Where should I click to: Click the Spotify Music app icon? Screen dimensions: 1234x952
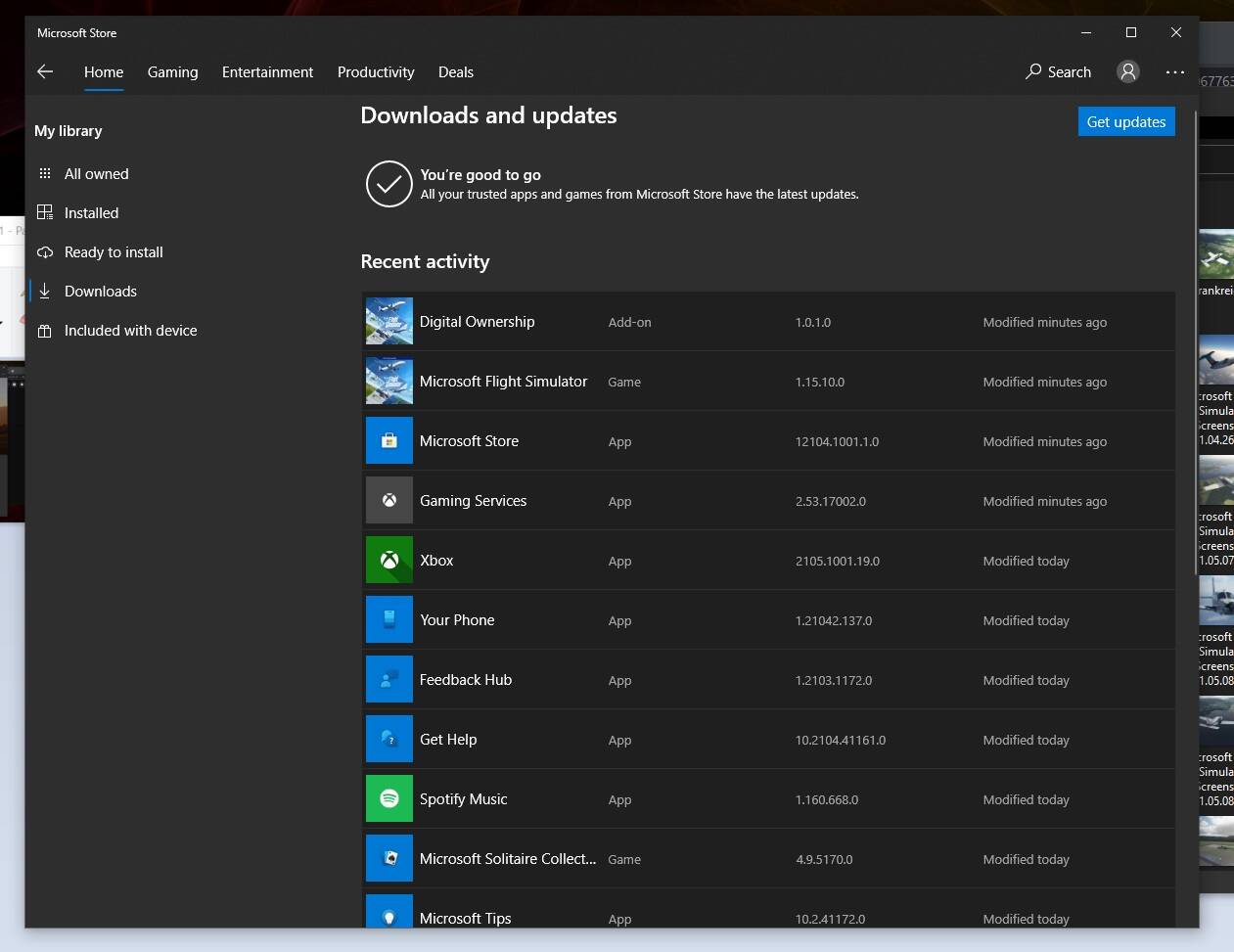pos(388,799)
